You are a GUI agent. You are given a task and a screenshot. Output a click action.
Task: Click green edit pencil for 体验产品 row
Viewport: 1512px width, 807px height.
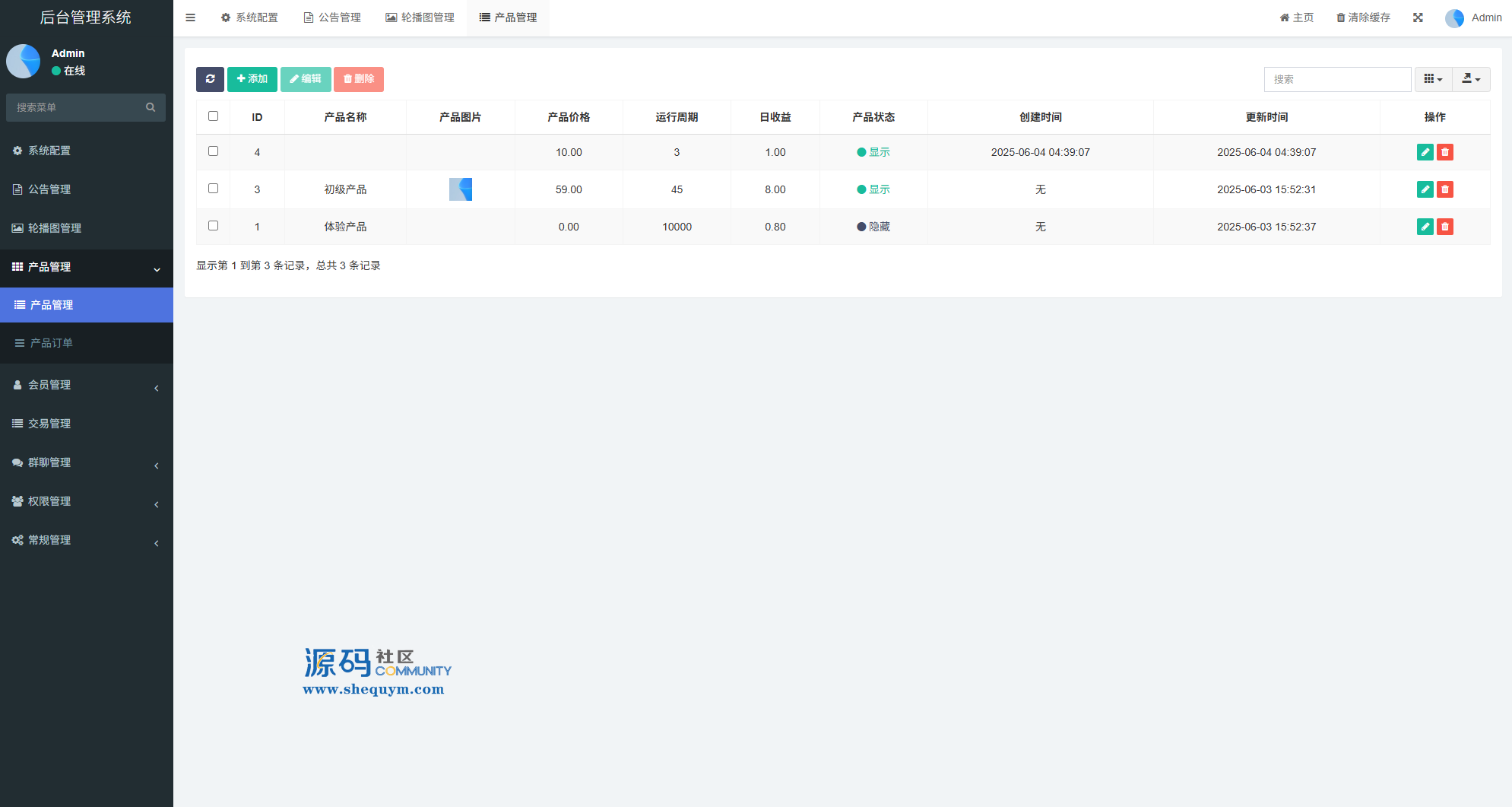point(1425,227)
